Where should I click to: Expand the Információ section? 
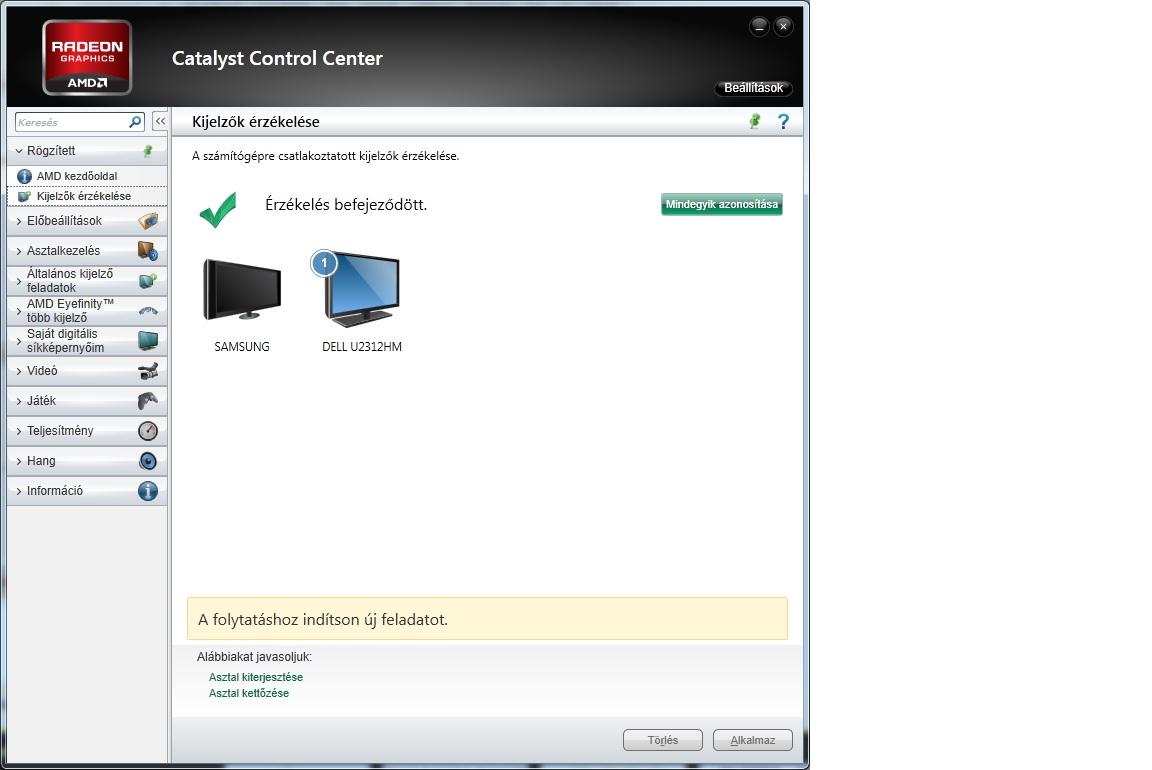(19, 492)
